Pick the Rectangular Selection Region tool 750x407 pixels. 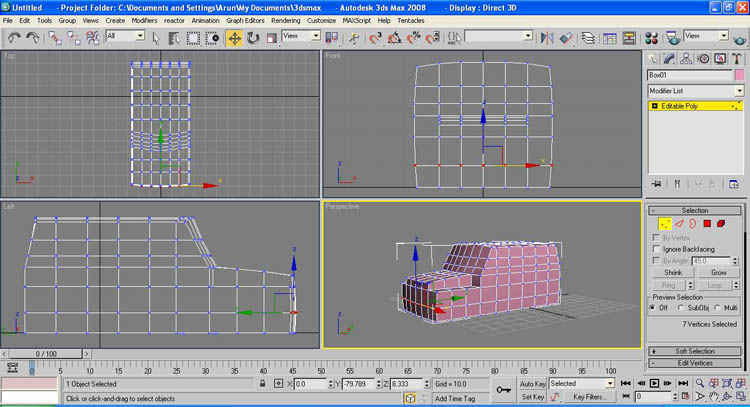[x=193, y=38]
